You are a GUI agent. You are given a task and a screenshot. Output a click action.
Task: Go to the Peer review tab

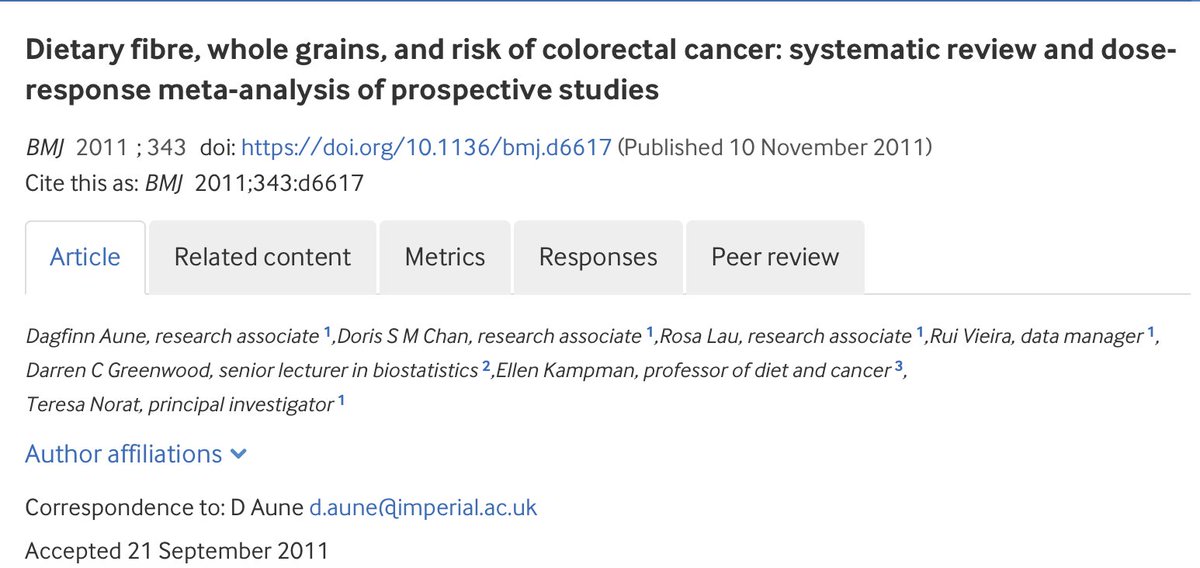point(775,257)
